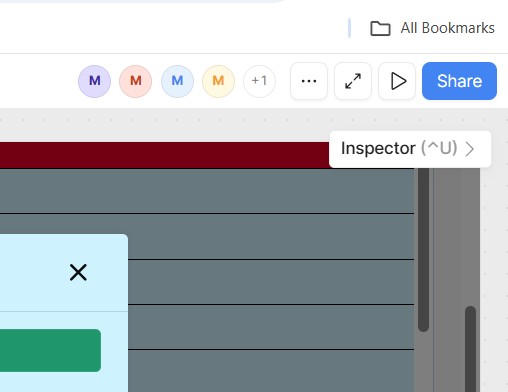The image size is (508, 392).
Task: Click the outer vertical scrollbar thumb
Action: [x=470, y=349]
